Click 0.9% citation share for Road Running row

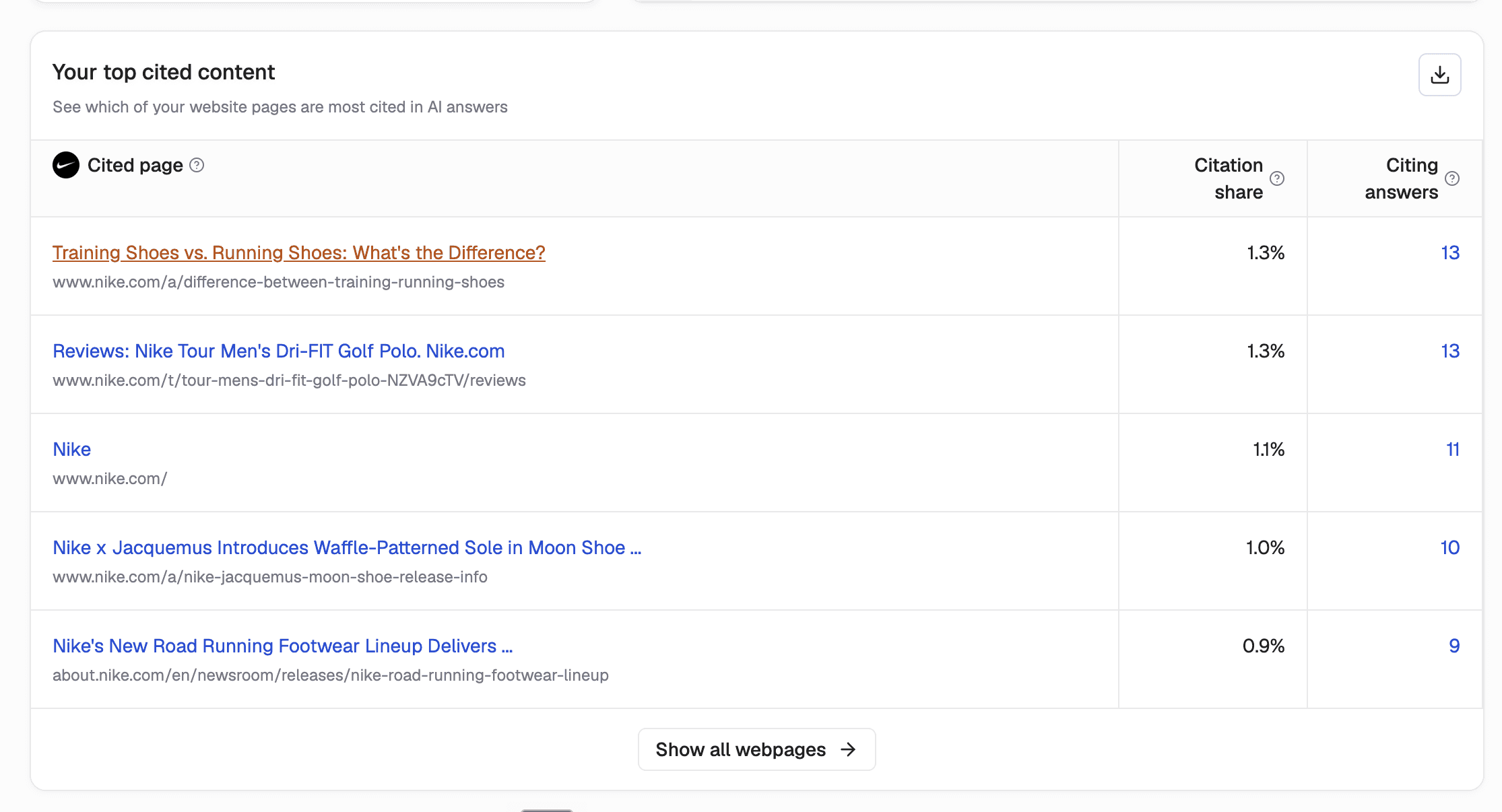(1264, 646)
